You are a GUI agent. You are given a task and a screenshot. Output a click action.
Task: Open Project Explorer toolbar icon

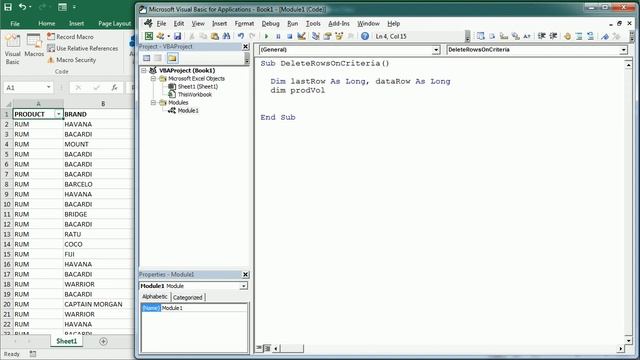[x=316, y=36]
